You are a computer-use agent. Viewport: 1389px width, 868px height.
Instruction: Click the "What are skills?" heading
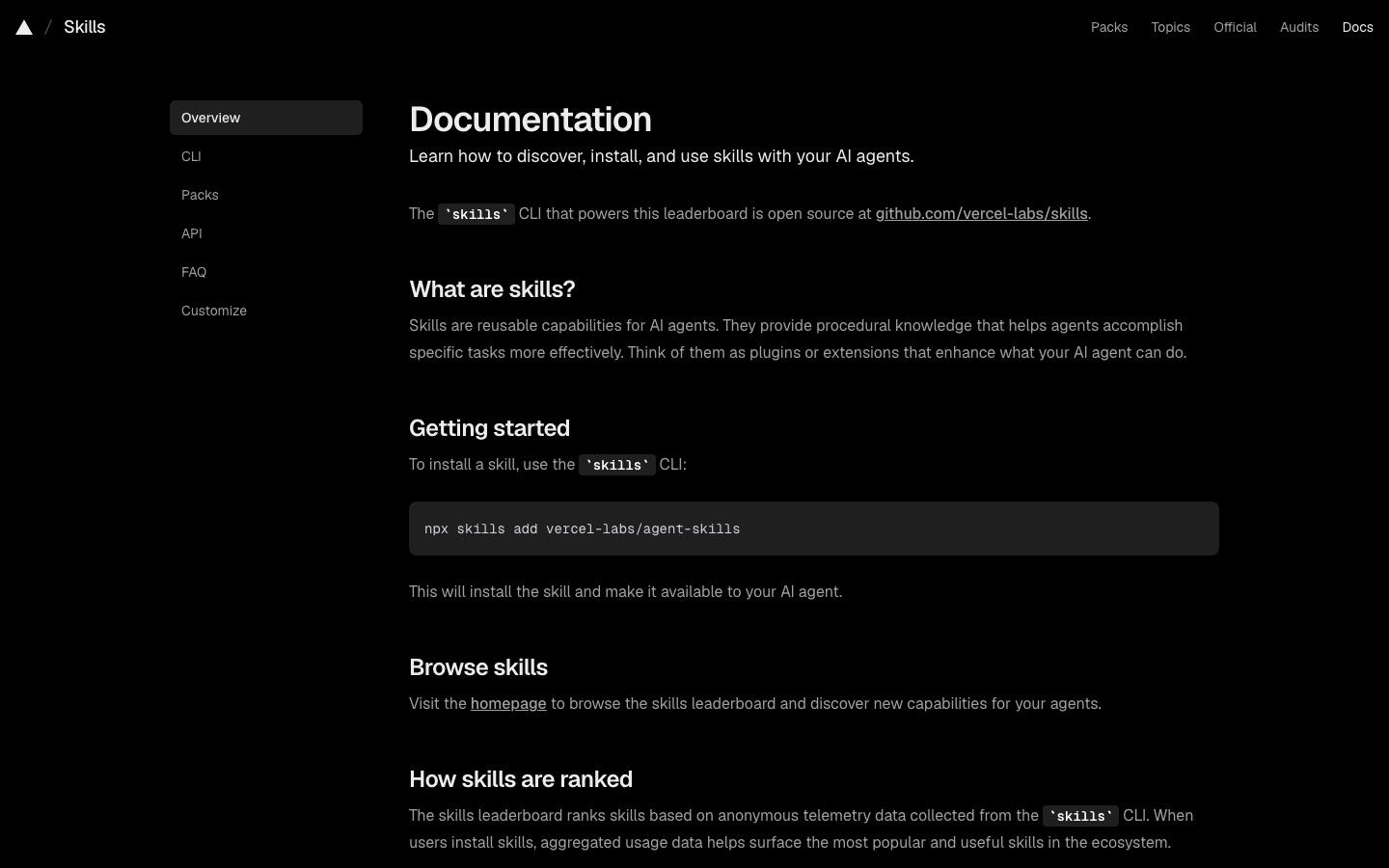[492, 289]
